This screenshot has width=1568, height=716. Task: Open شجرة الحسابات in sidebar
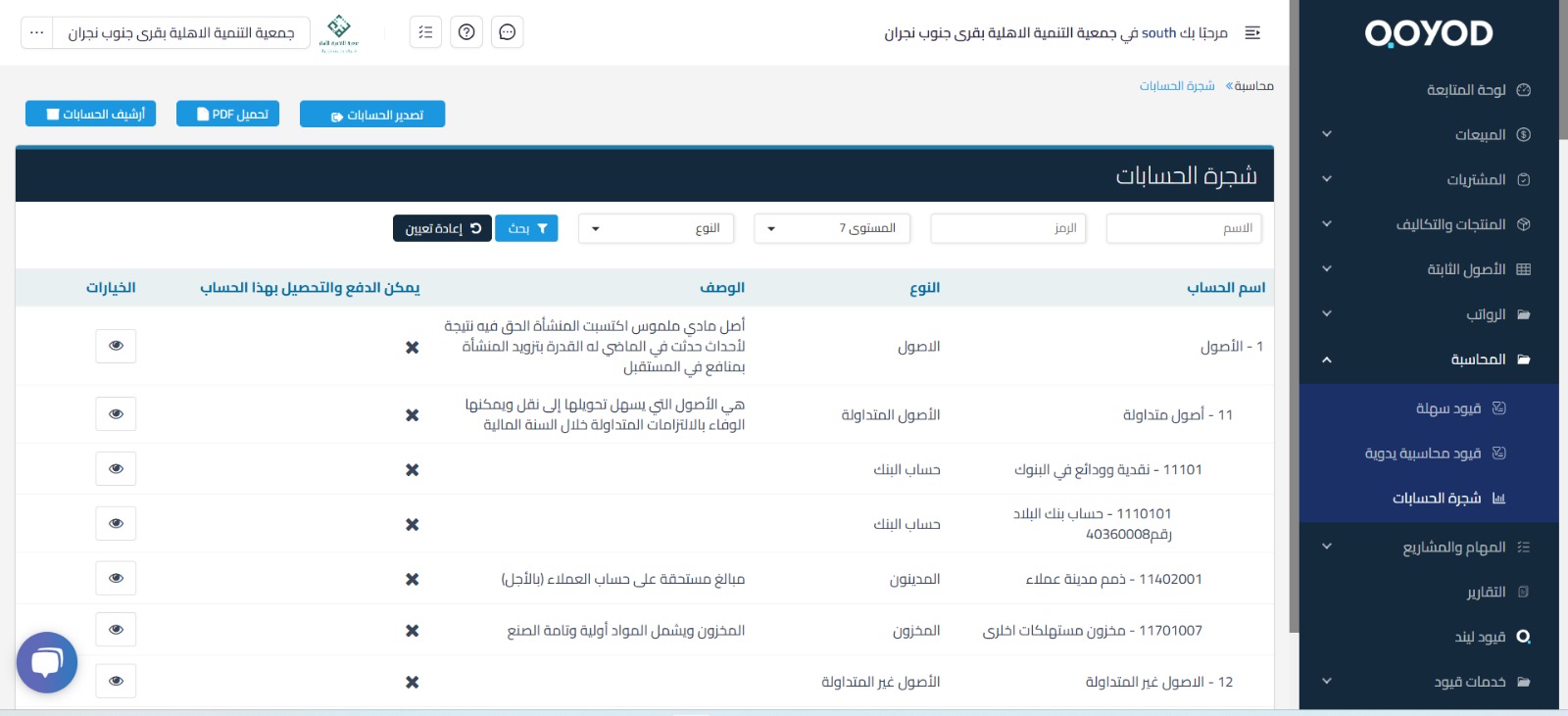1437,499
